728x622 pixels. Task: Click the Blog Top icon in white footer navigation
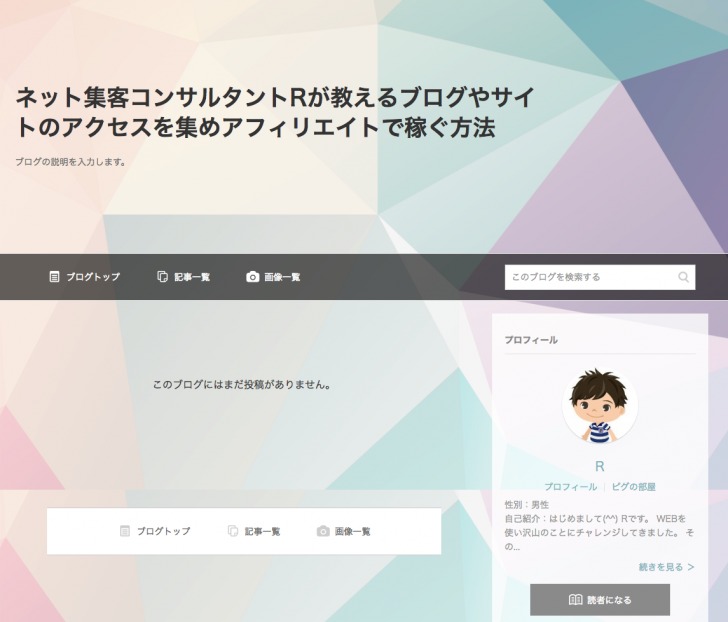125,531
